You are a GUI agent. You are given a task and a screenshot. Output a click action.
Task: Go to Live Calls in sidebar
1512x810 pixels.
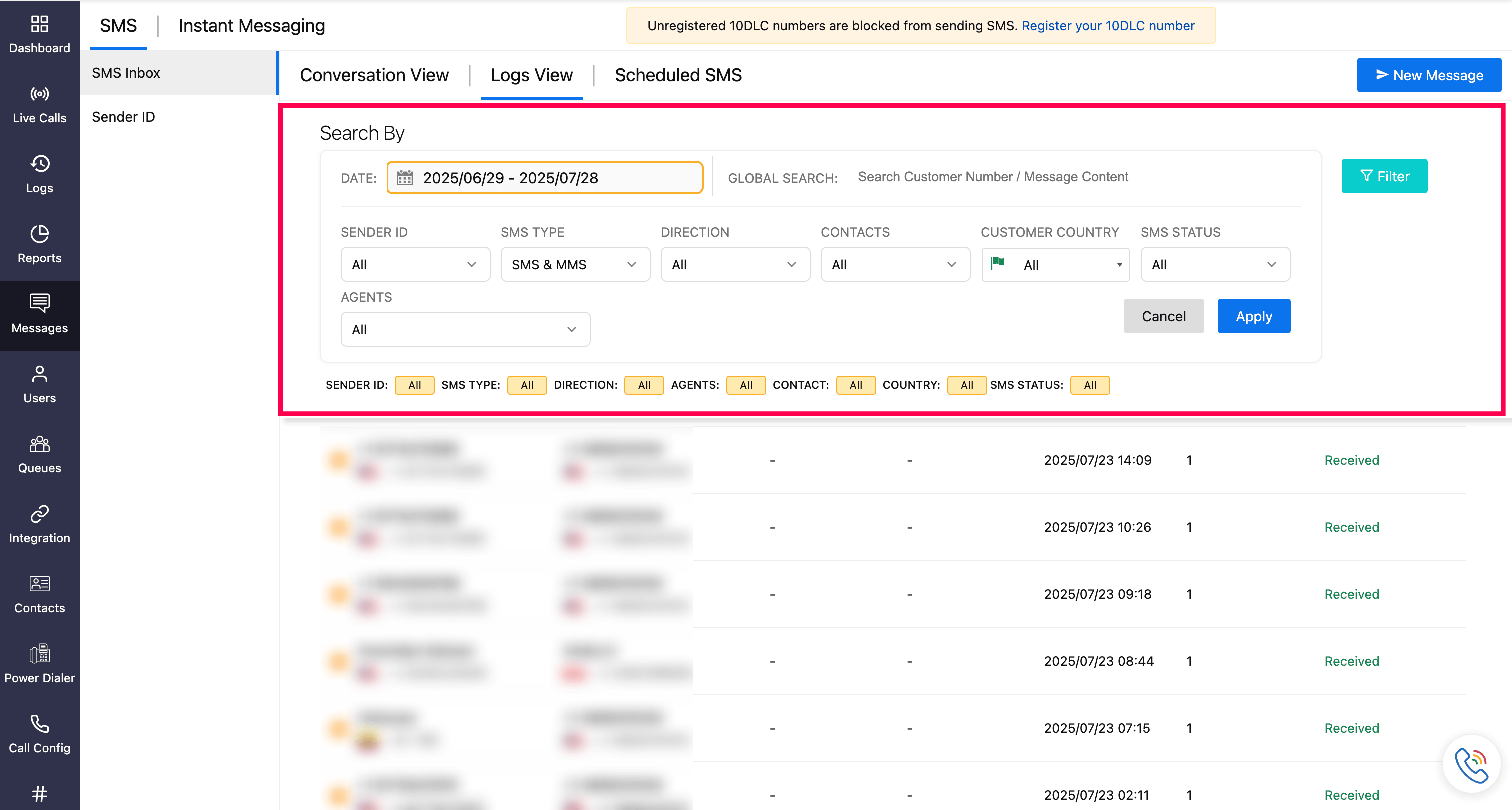coord(39,105)
